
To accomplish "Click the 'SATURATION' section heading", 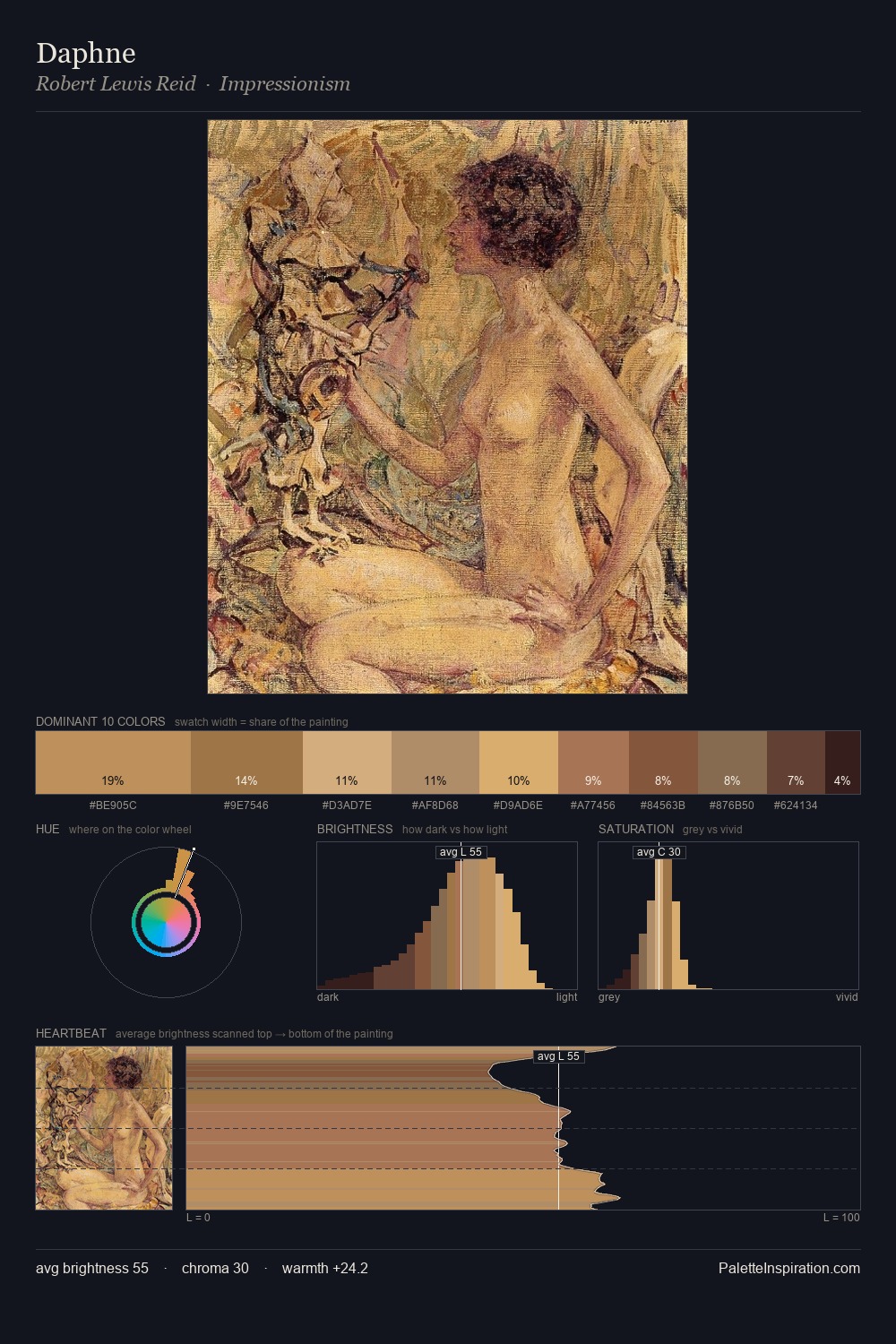I will pyautogui.click(x=636, y=829).
